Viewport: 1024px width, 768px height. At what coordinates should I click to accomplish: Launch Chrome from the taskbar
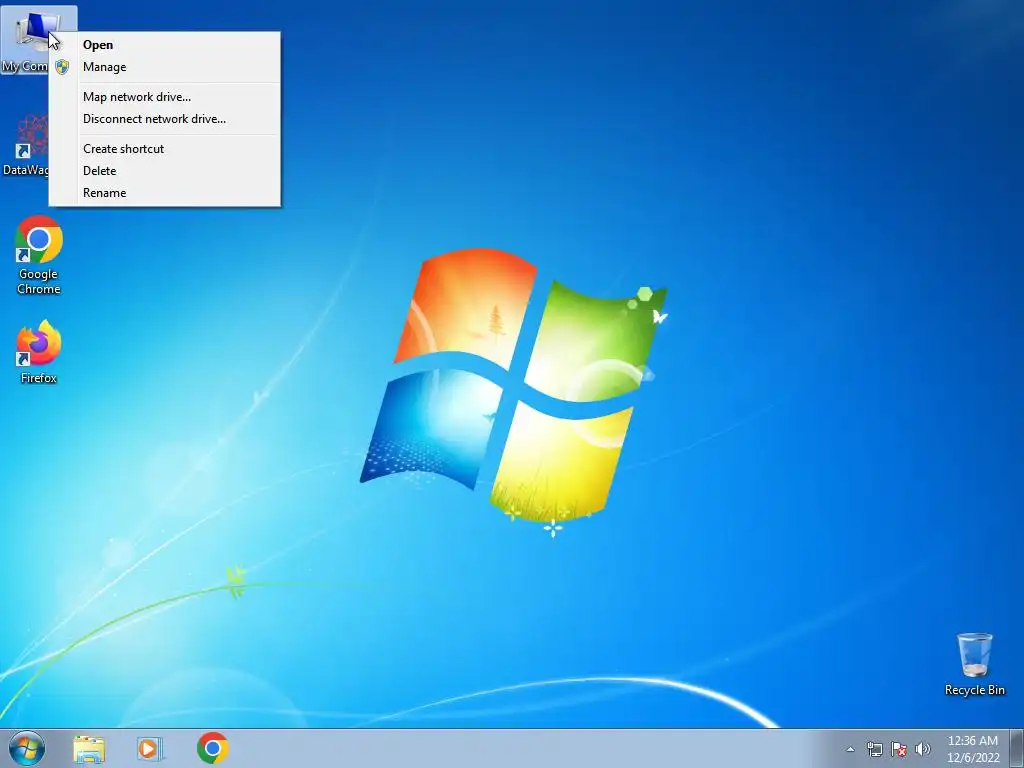pyautogui.click(x=212, y=748)
